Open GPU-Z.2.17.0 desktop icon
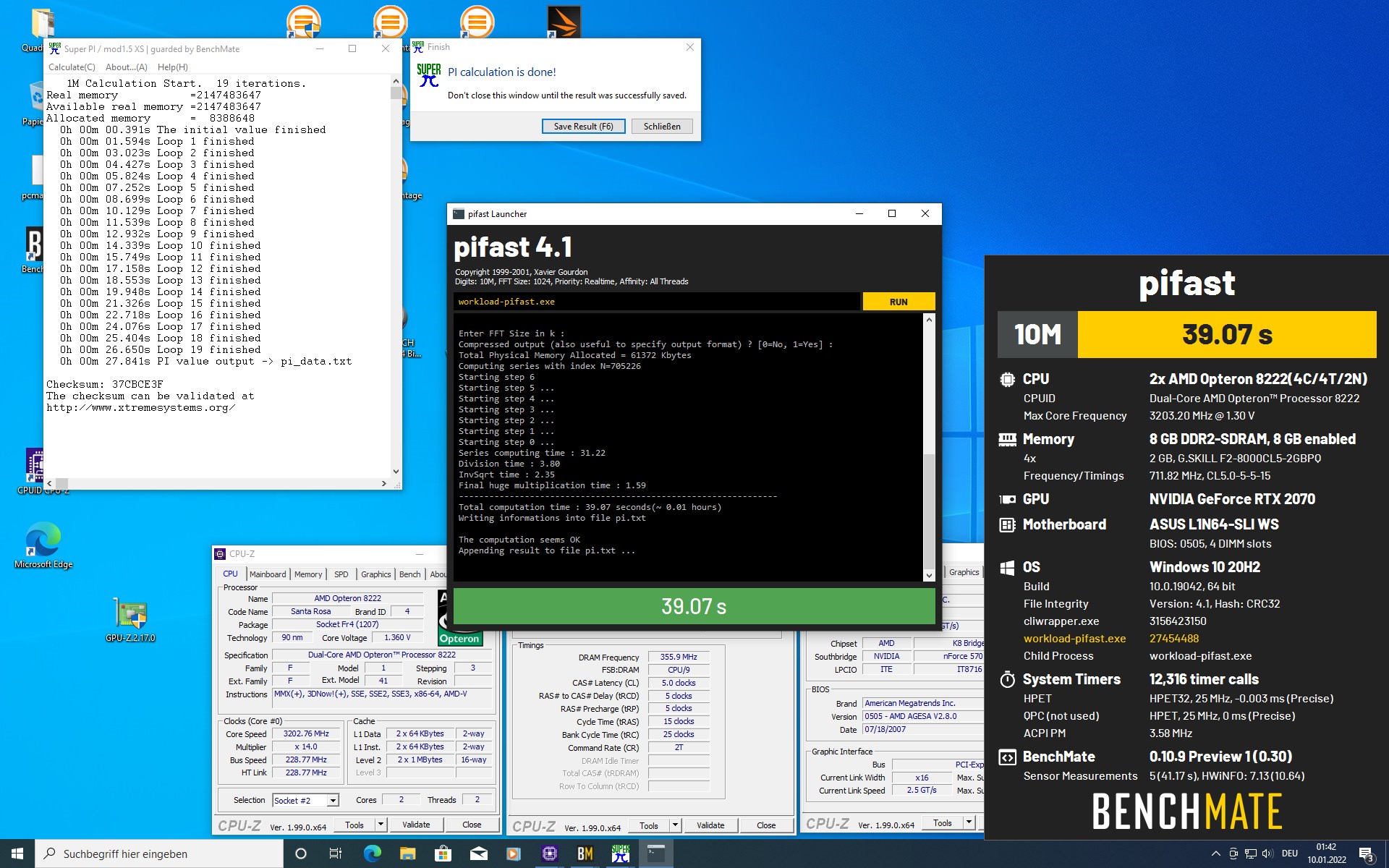This screenshot has height=868, width=1389. click(131, 620)
